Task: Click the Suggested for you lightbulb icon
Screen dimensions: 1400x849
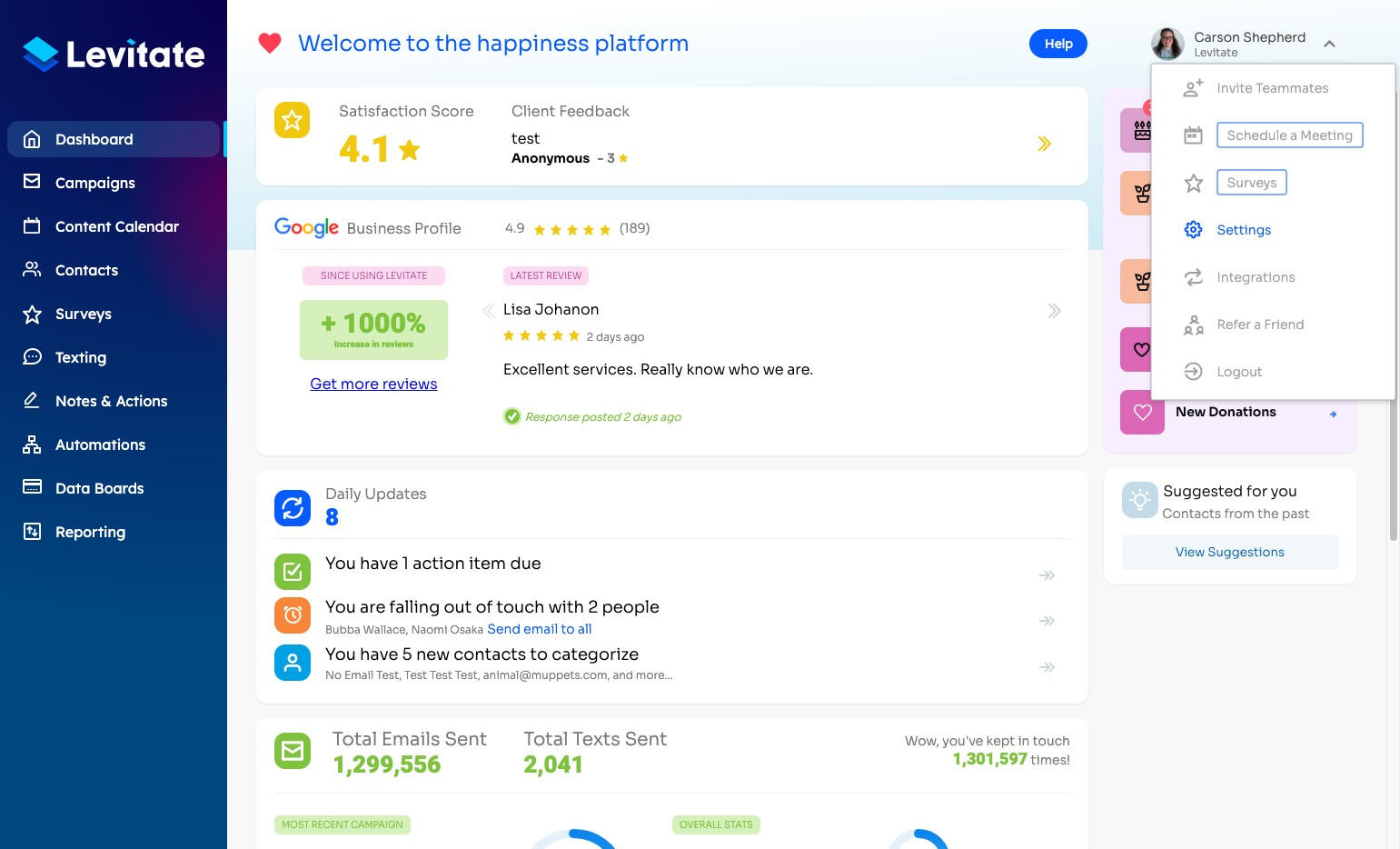Action: coord(1139,500)
